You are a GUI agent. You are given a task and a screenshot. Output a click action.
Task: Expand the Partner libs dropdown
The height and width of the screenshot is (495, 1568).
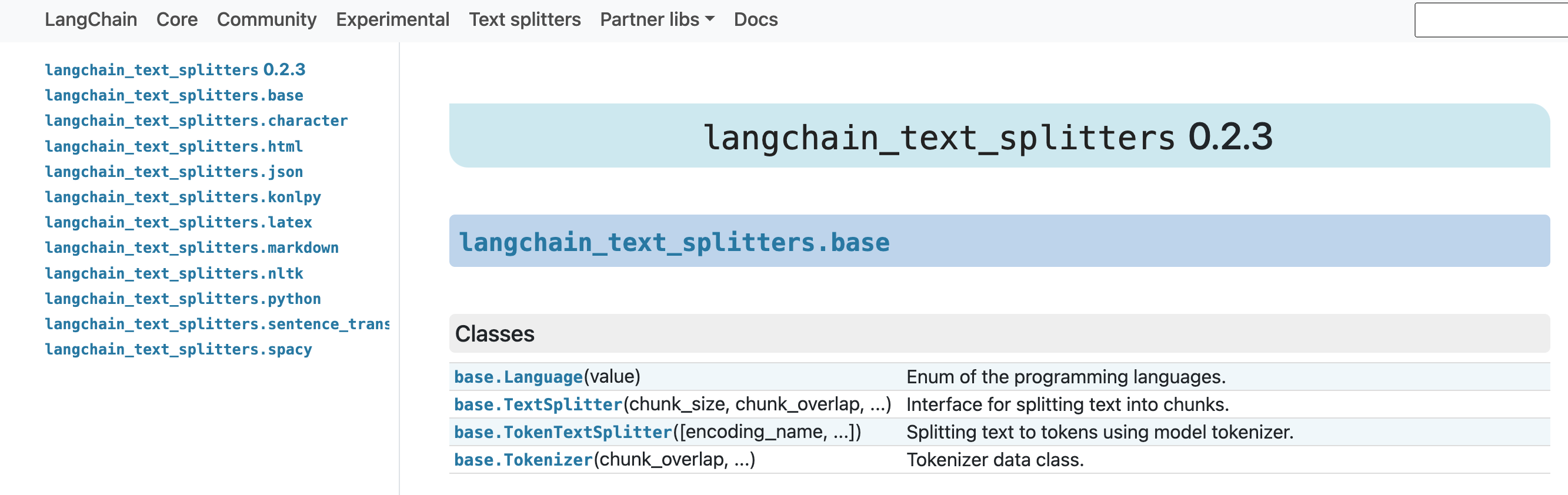click(x=657, y=19)
